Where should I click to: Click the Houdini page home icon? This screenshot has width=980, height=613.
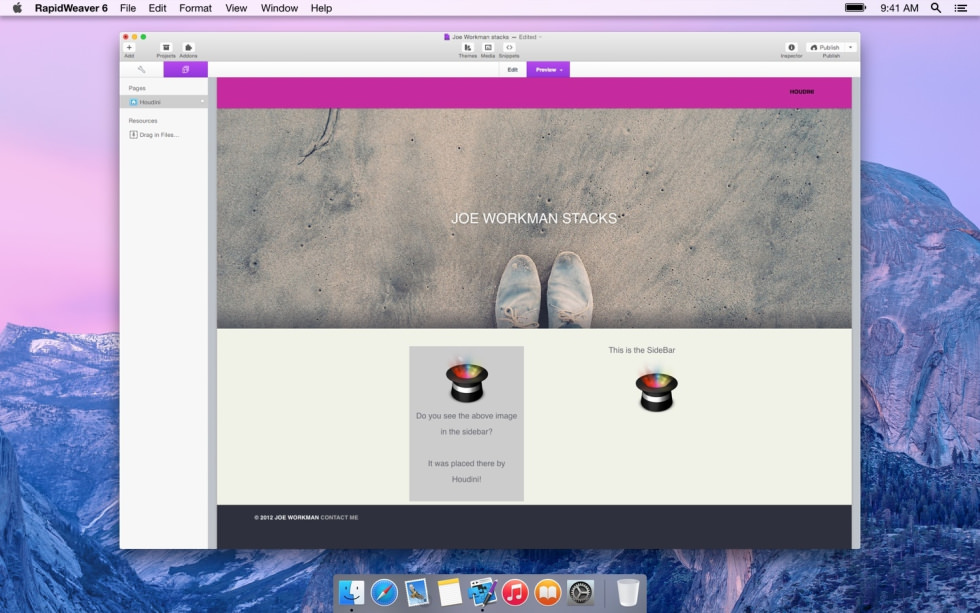click(133, 102)
